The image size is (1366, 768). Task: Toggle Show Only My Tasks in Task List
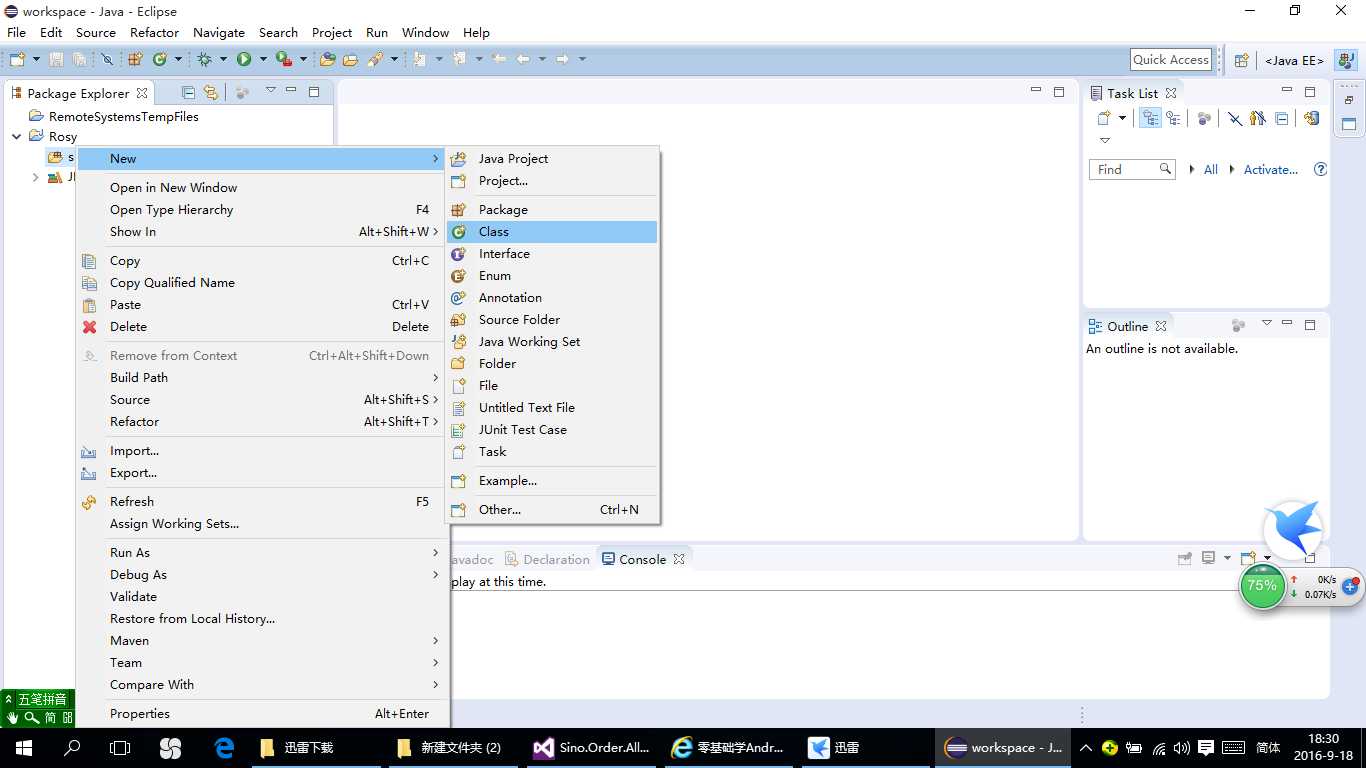tap(1258, 117)
